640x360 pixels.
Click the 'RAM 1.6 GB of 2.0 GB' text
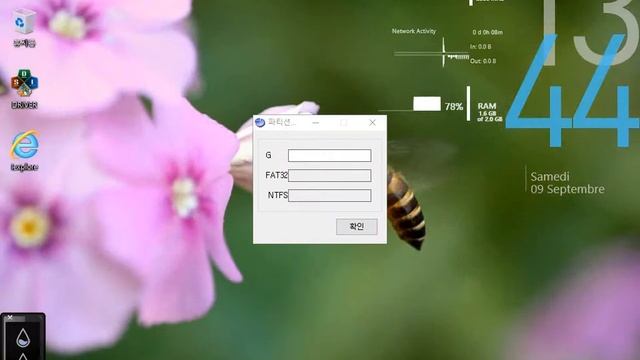coord(490,112)
